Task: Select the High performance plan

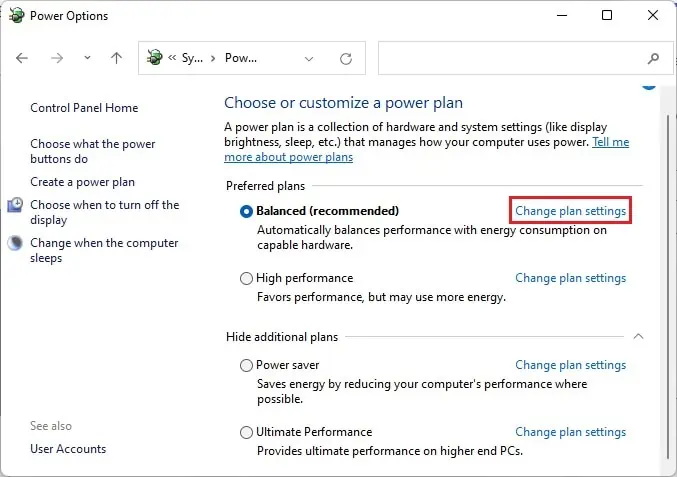Action: pos(247,279)
